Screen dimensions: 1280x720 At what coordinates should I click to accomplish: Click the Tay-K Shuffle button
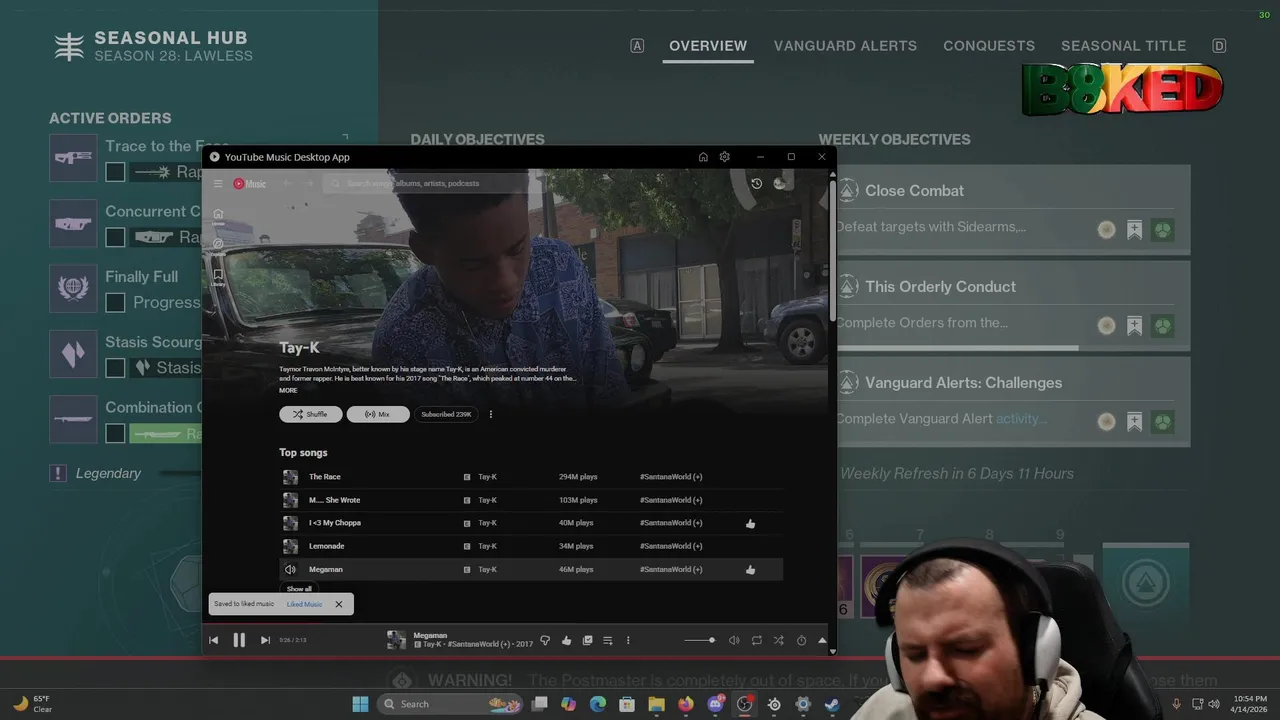pos(310,414)
